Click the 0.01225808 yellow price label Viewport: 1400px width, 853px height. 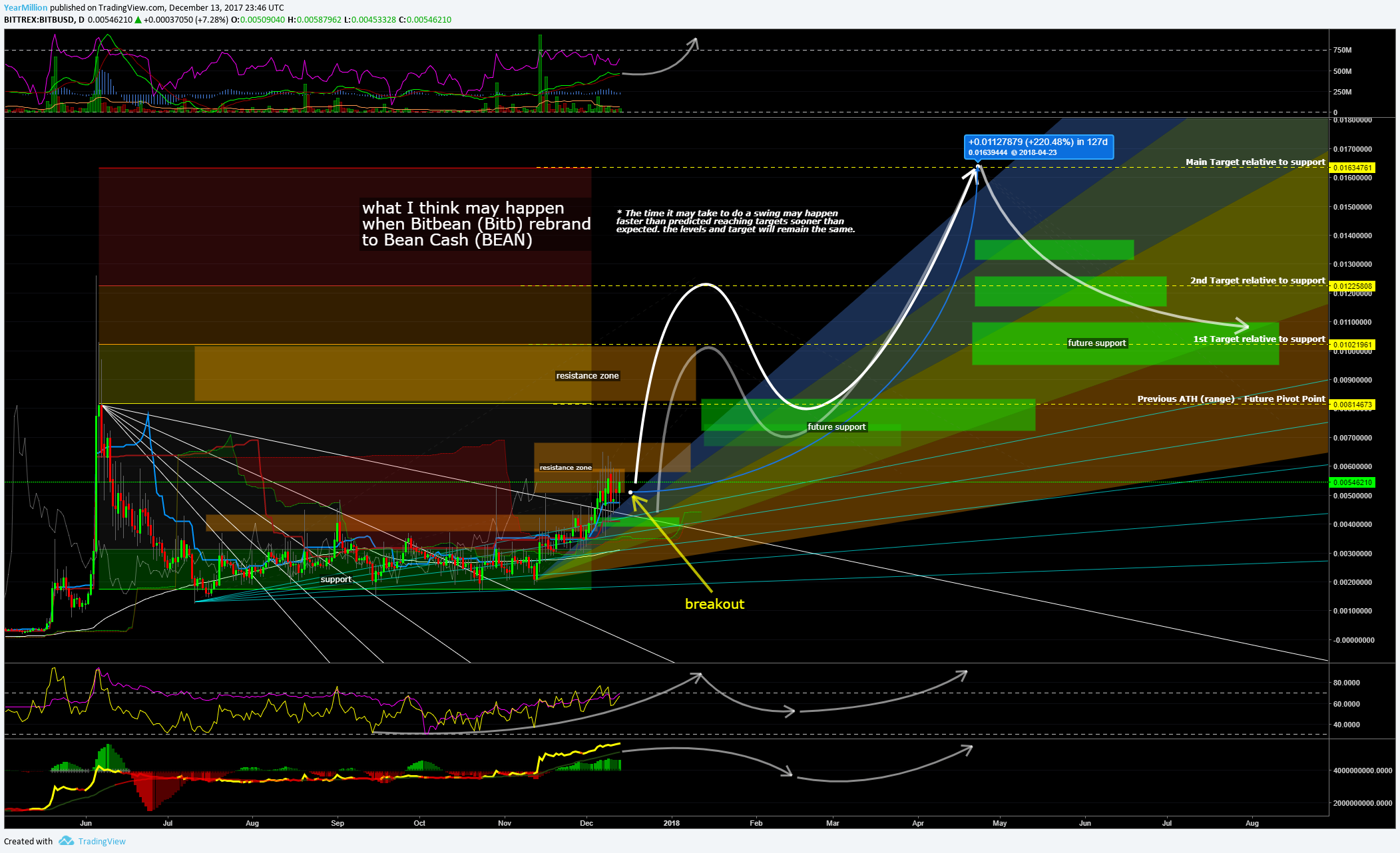pos(1351,286)
